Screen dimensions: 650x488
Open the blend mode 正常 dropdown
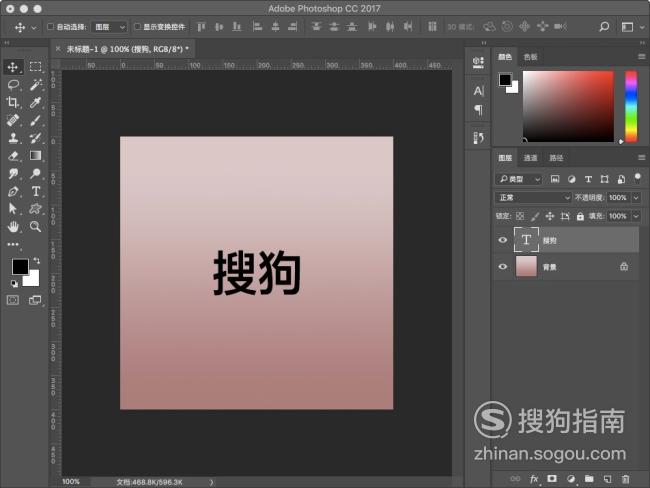pyautogui.click(x=533, y=198)
